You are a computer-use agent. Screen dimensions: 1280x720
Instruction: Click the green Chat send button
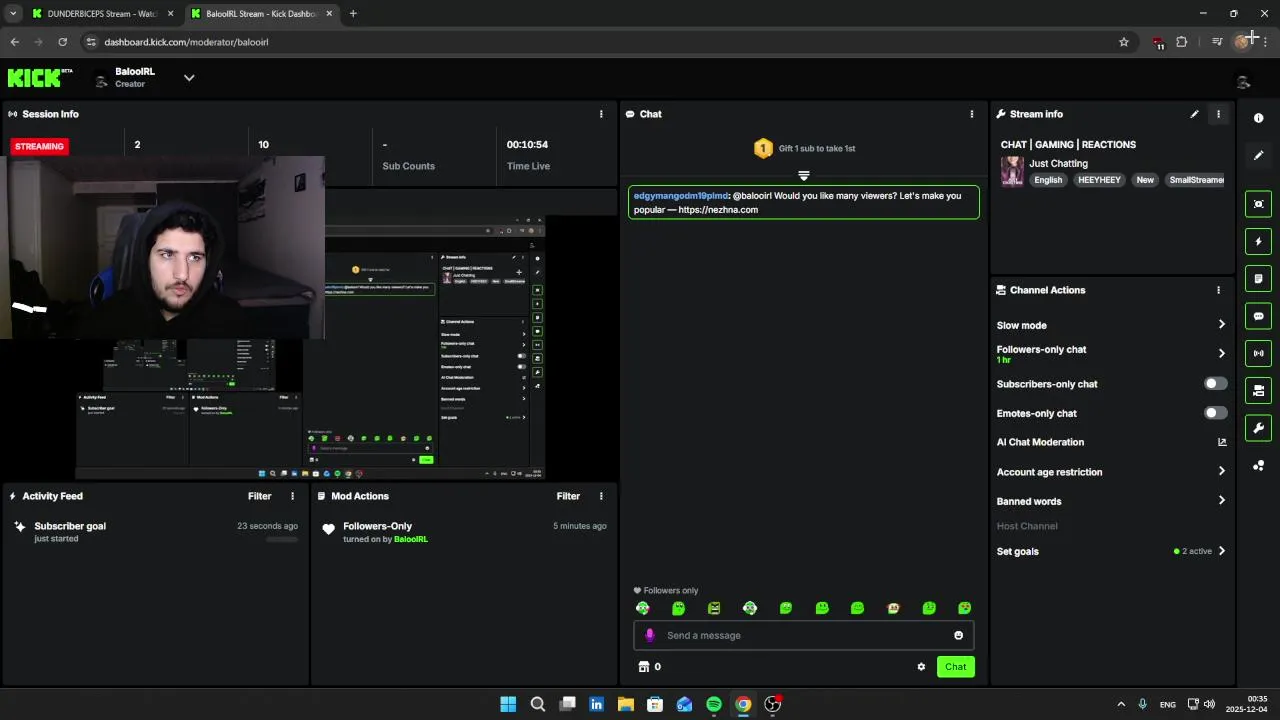pyautogui.click(x=955, y=667)
